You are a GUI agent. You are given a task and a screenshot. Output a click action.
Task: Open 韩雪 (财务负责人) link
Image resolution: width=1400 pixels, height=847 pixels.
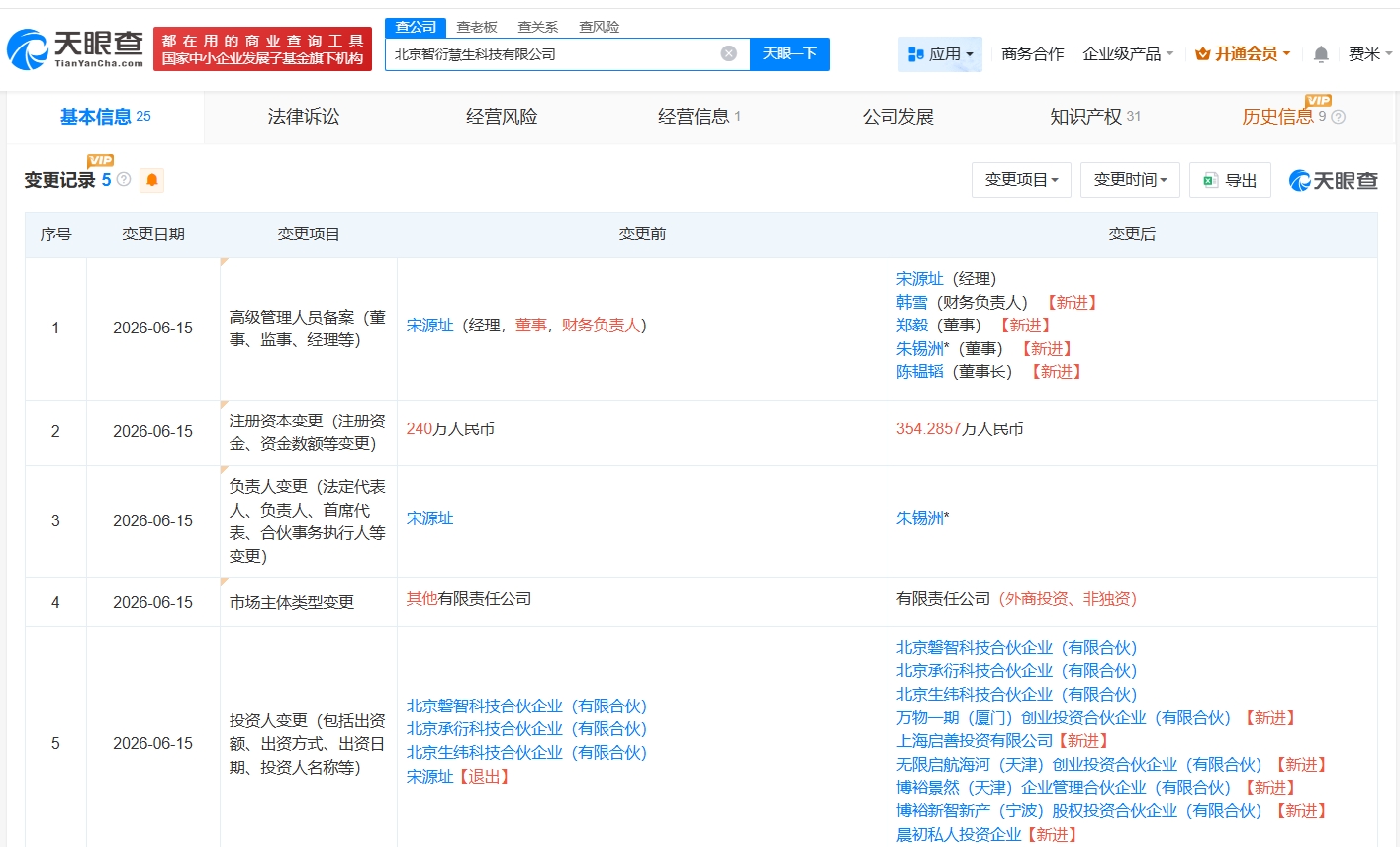coord(912,302)
